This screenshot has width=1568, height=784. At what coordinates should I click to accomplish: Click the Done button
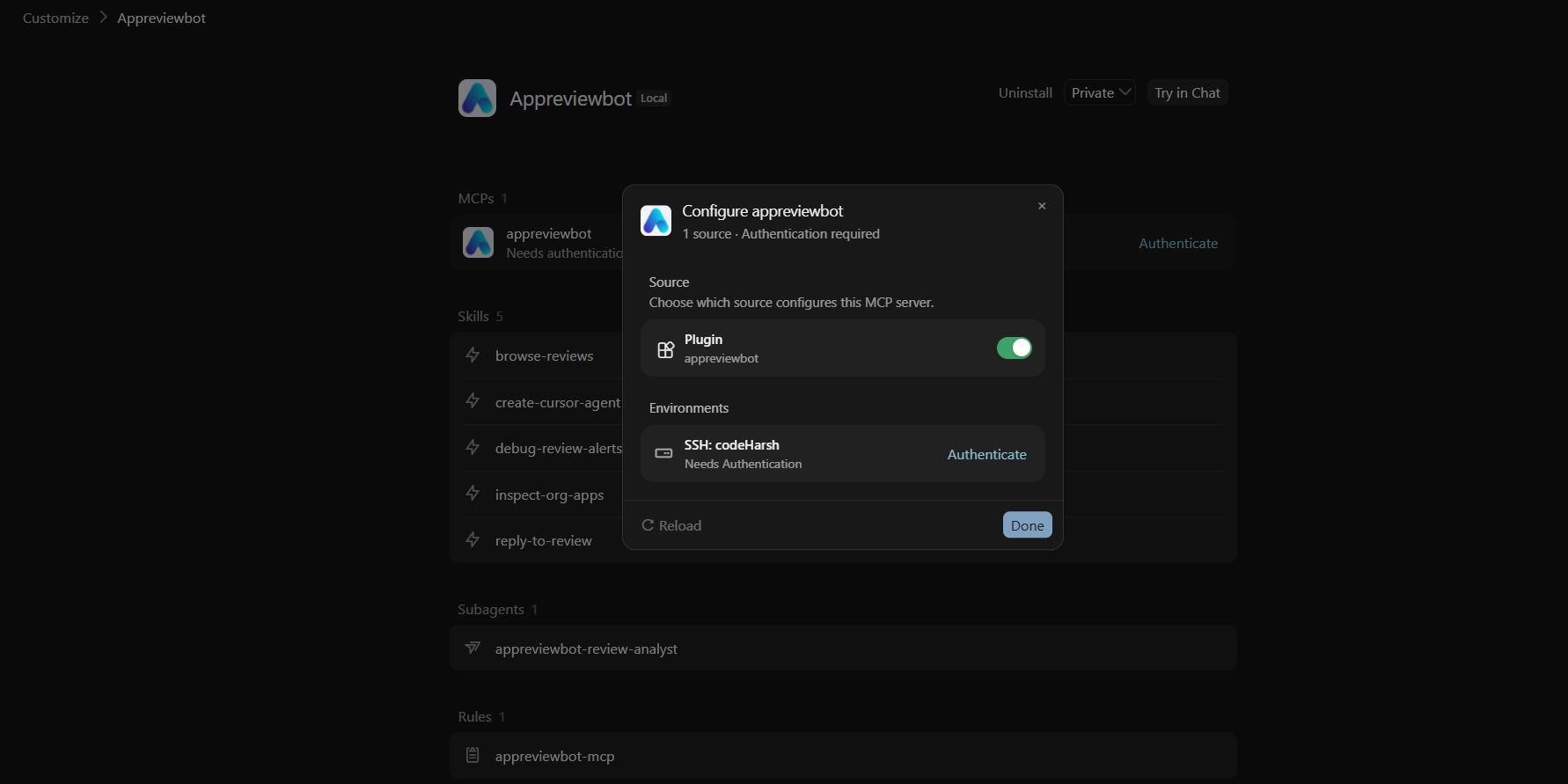1027,525
